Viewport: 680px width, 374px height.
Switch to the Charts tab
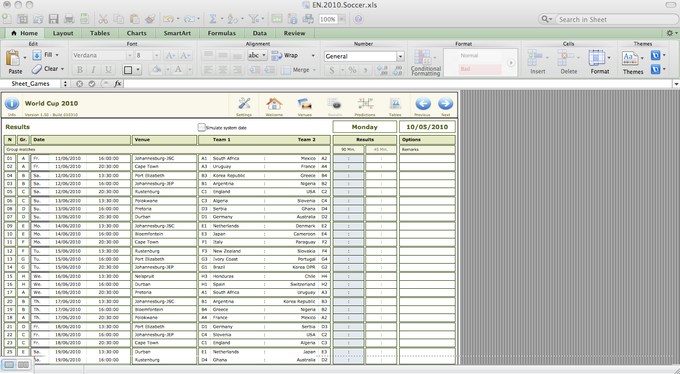pos(137,33)
